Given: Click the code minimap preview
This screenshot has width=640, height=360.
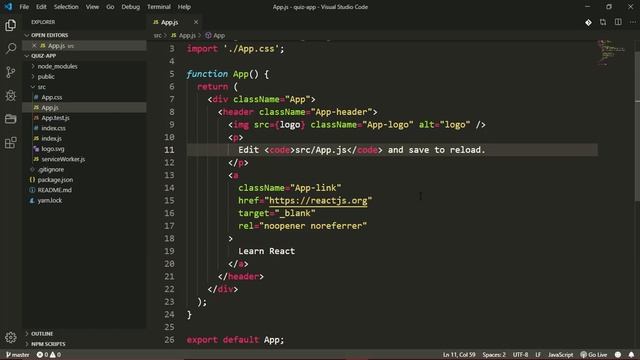Looking at the screenshot, I should point(611,52).
